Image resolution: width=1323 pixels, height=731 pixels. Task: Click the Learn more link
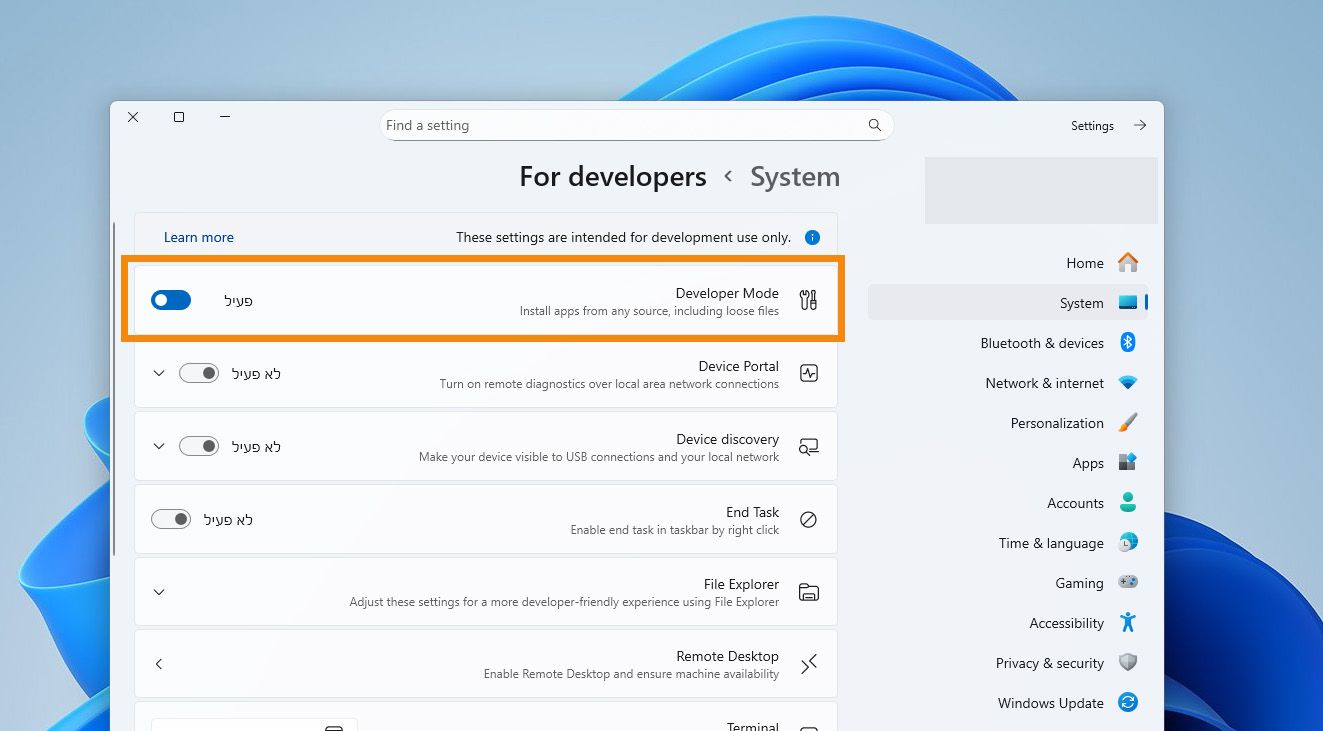(x=199, y=237)
